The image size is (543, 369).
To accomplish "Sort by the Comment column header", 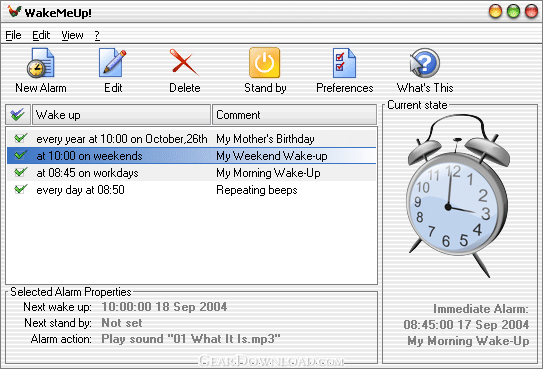I will [294, 115].
